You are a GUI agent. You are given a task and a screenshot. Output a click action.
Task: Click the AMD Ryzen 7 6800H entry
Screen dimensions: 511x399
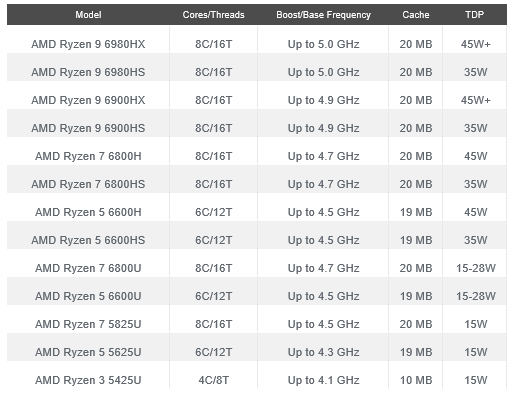pos(88,156)
